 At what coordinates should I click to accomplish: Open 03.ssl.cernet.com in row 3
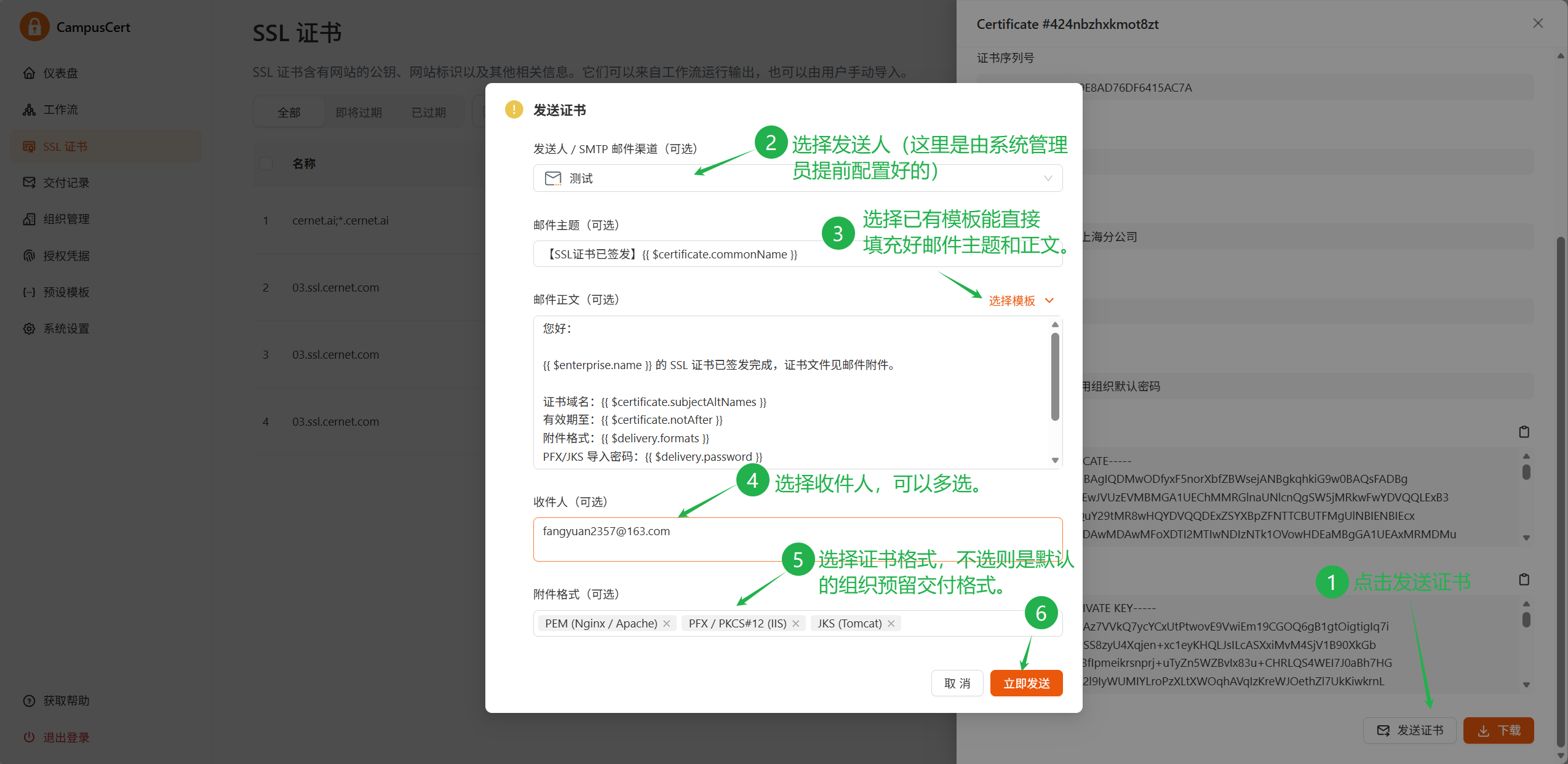(x=335, y=354)
